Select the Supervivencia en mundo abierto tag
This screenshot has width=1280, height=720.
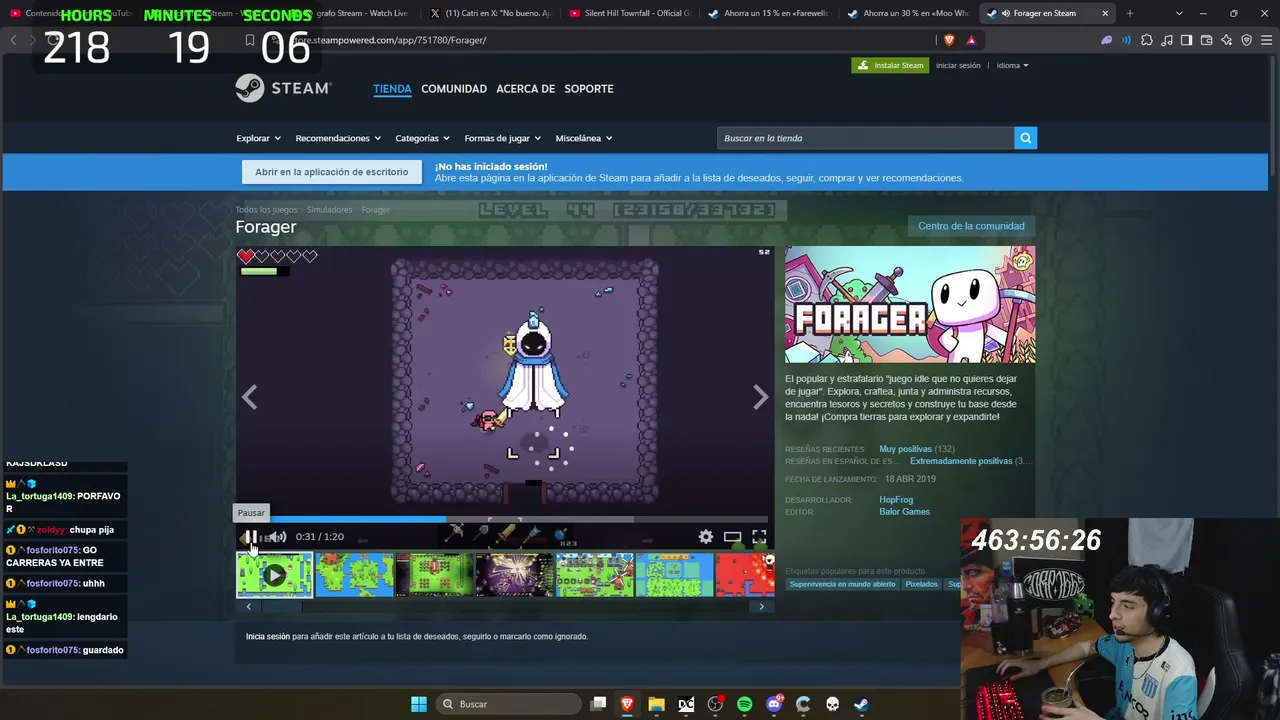(842, 584)
